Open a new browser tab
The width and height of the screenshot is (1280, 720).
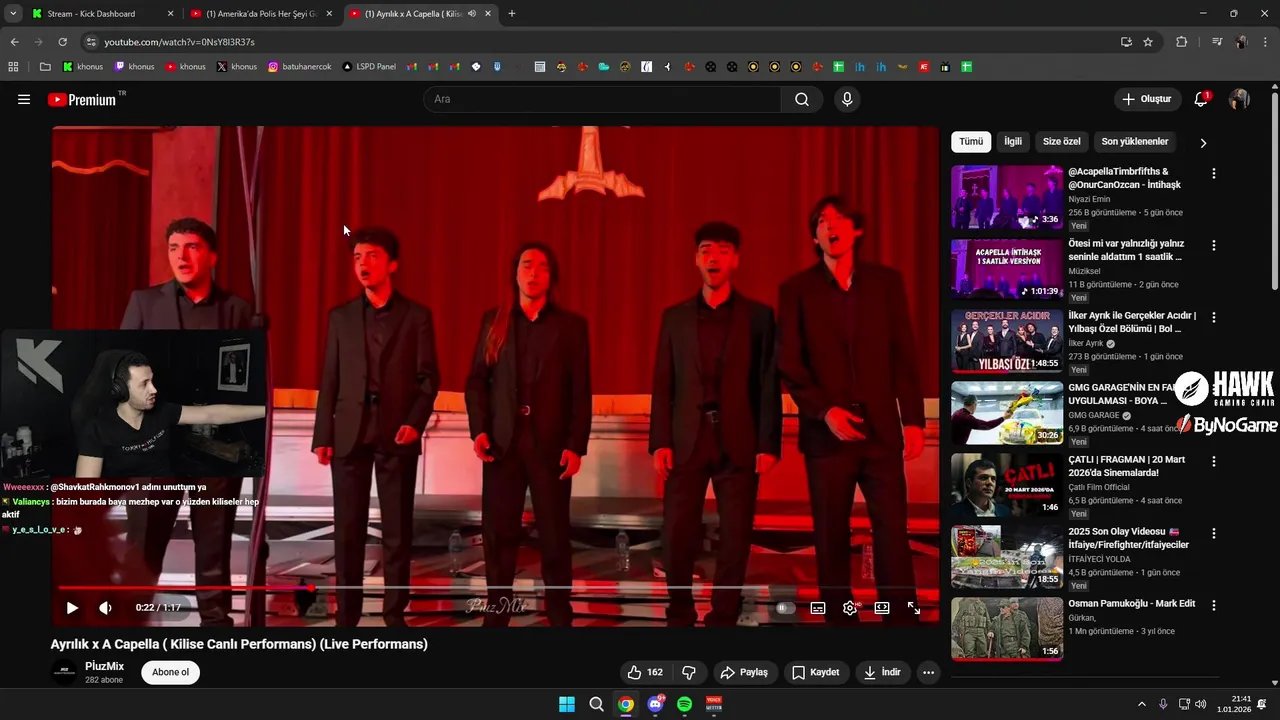511,14
